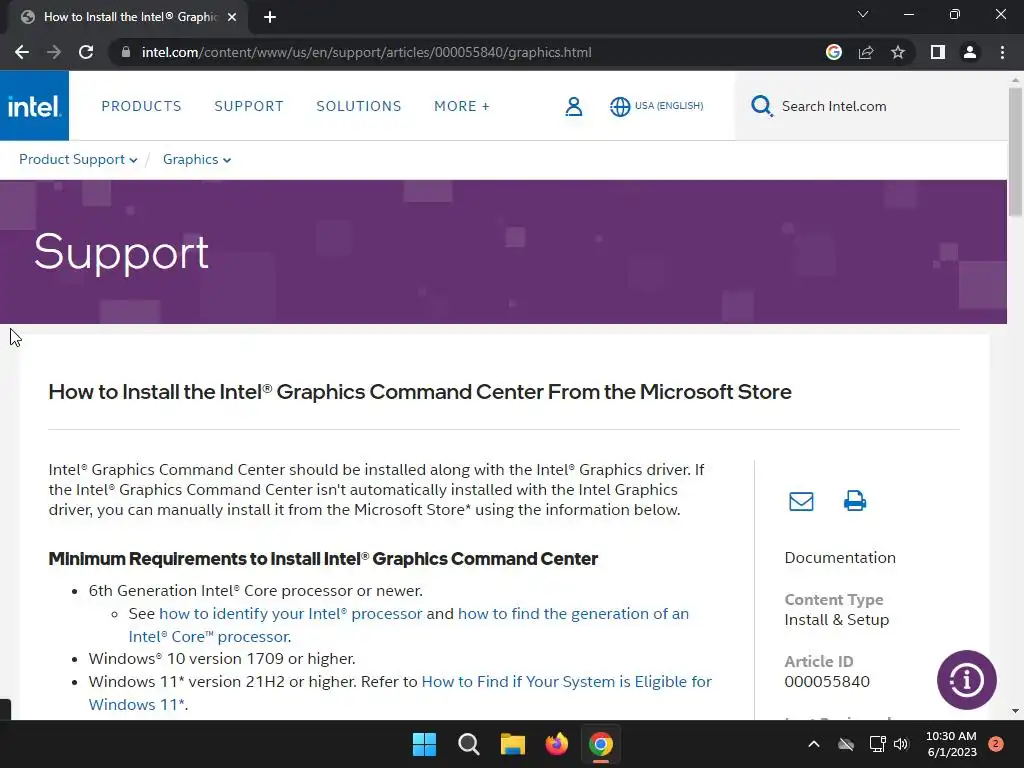Show hidden system tray icons
The image size is (1024, 768).
[x=814, y=744]
